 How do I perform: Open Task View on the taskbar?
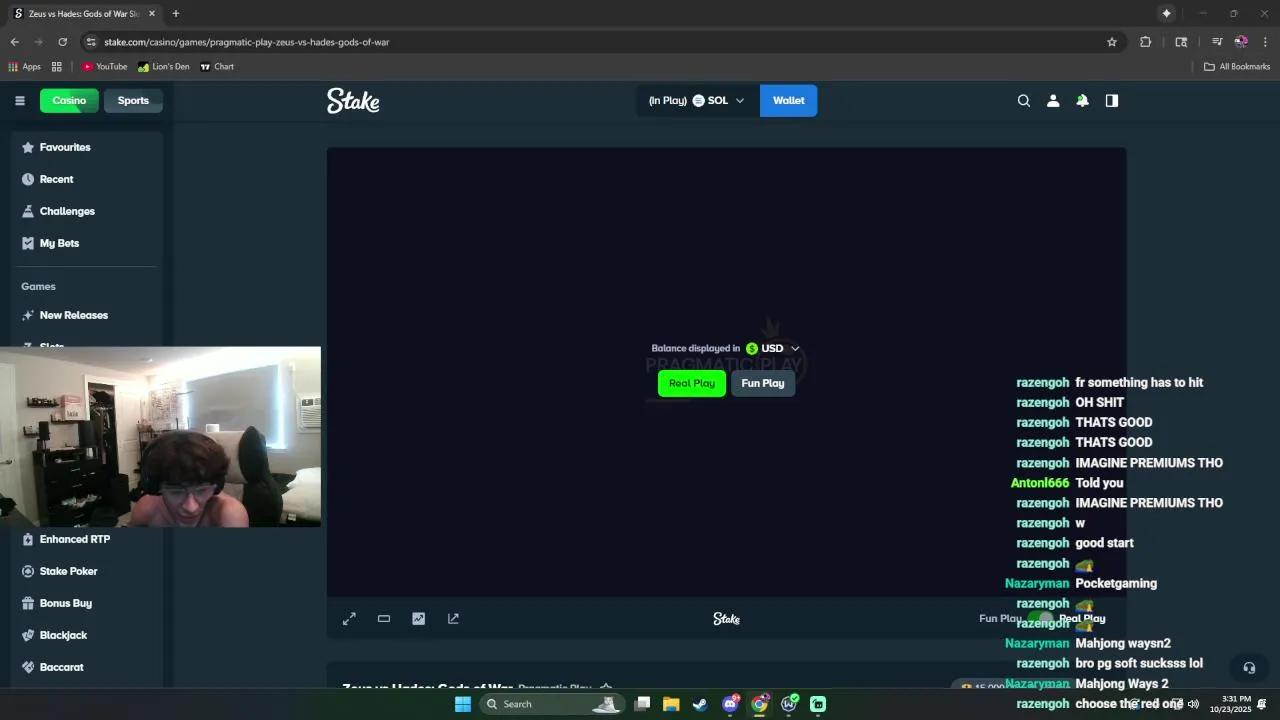click(642, 704)
